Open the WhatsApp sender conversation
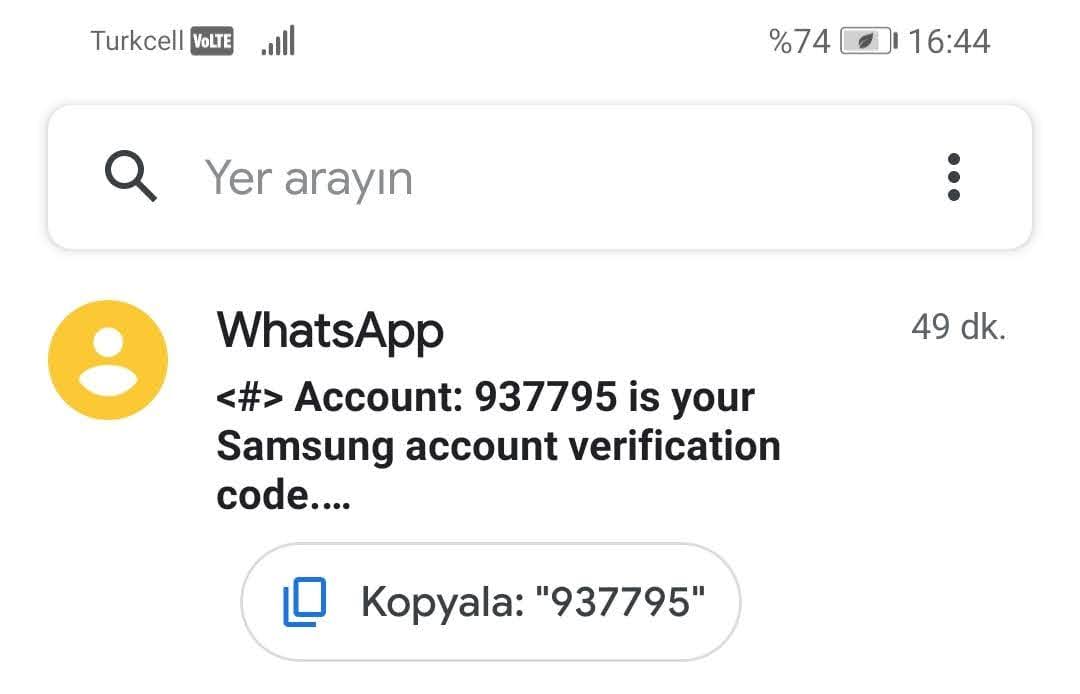This screenshot has width=1080, height=694. [x=330, y=331]
